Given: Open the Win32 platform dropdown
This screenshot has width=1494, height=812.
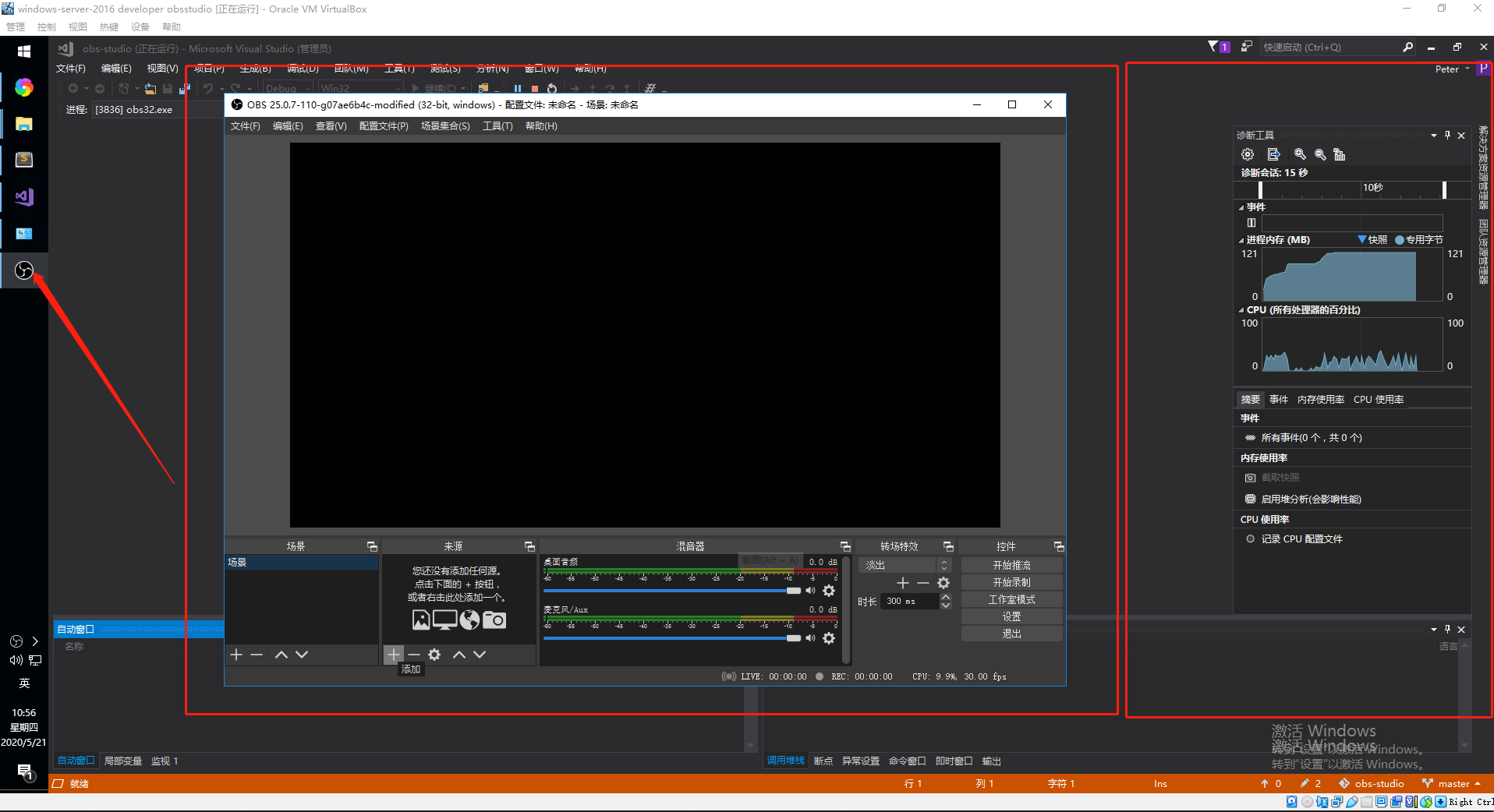Looking at the screenshot, I should (360, 88).
